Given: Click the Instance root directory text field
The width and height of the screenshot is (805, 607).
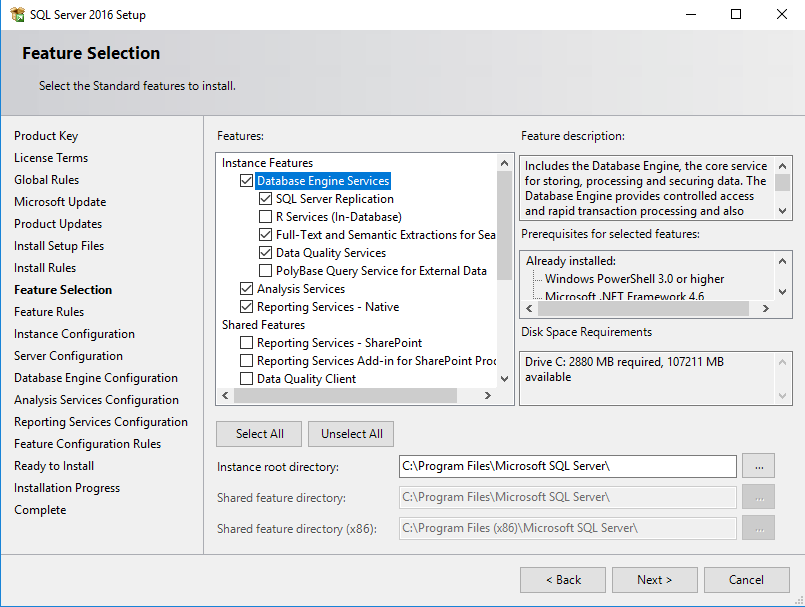Looking at the screenshot, I should (x=568, y=466).
